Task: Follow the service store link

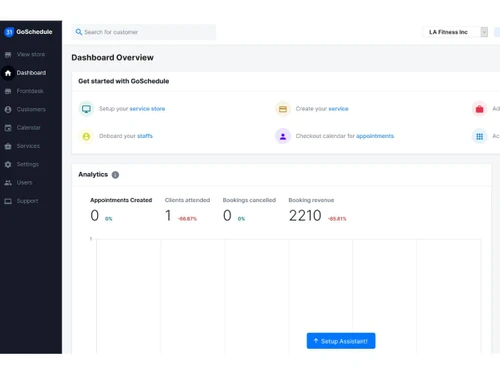Action: coord(147,109)
